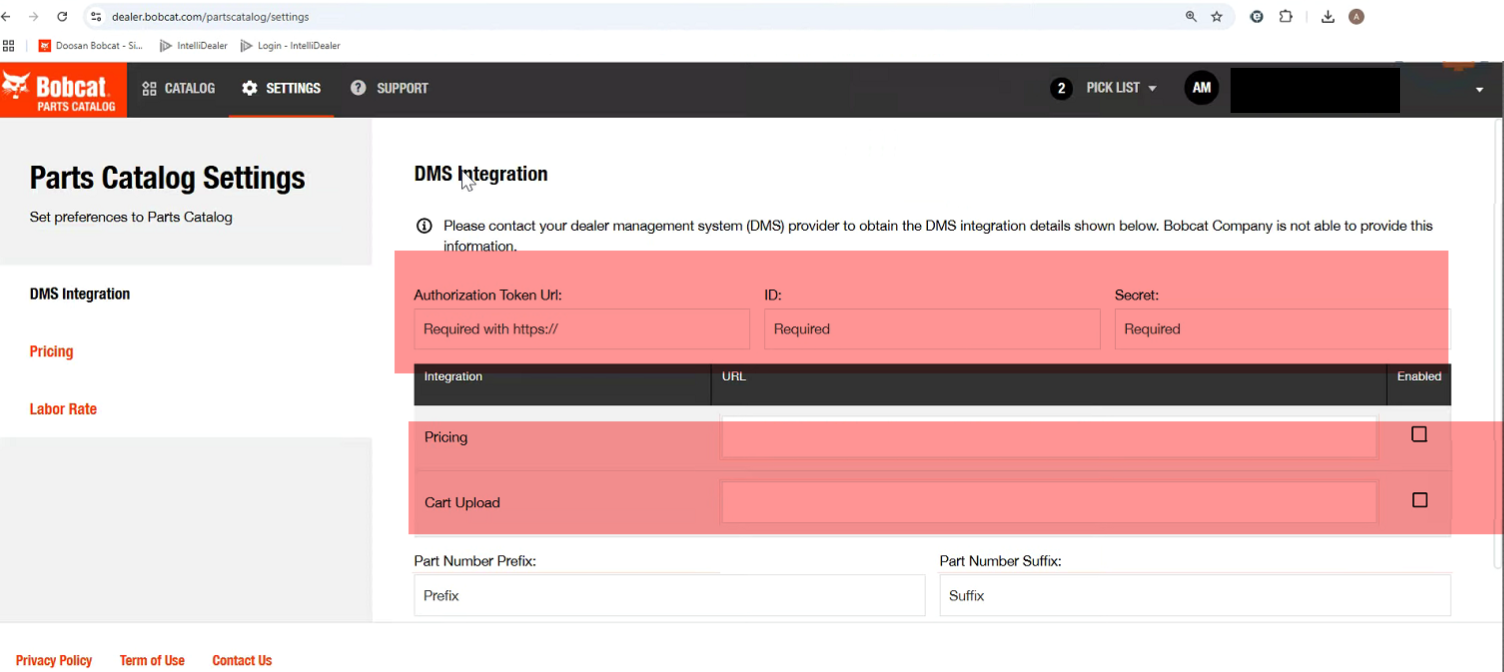Open the IntelliDealer bookmark
1504x672 pixels.
(194, 45)
